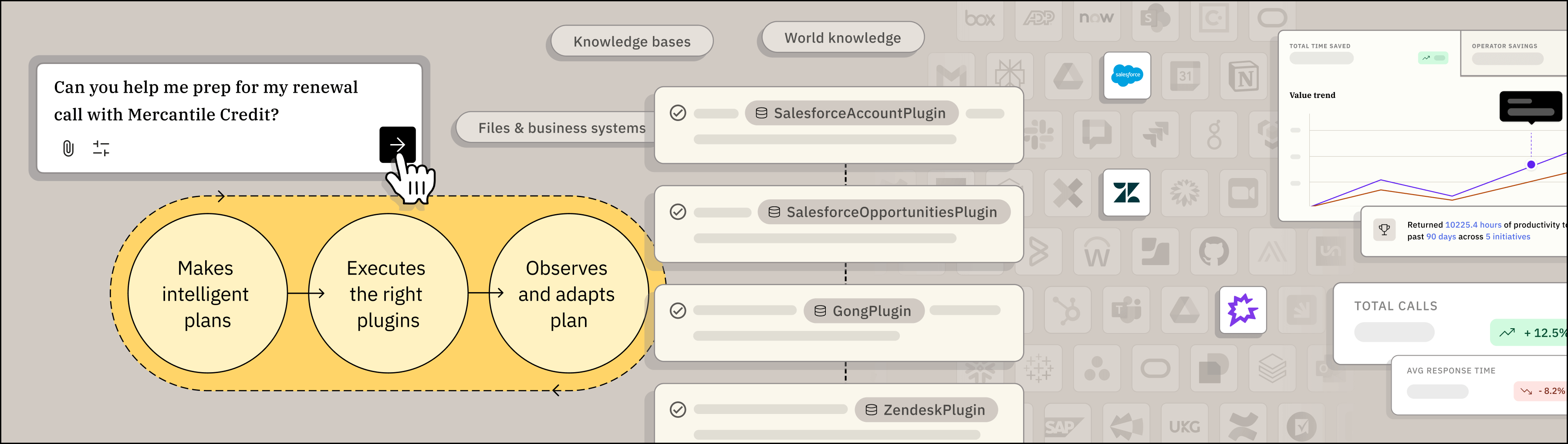Select the Notion logo tile
The image size is (1568, 444).
click(1243, 77)
